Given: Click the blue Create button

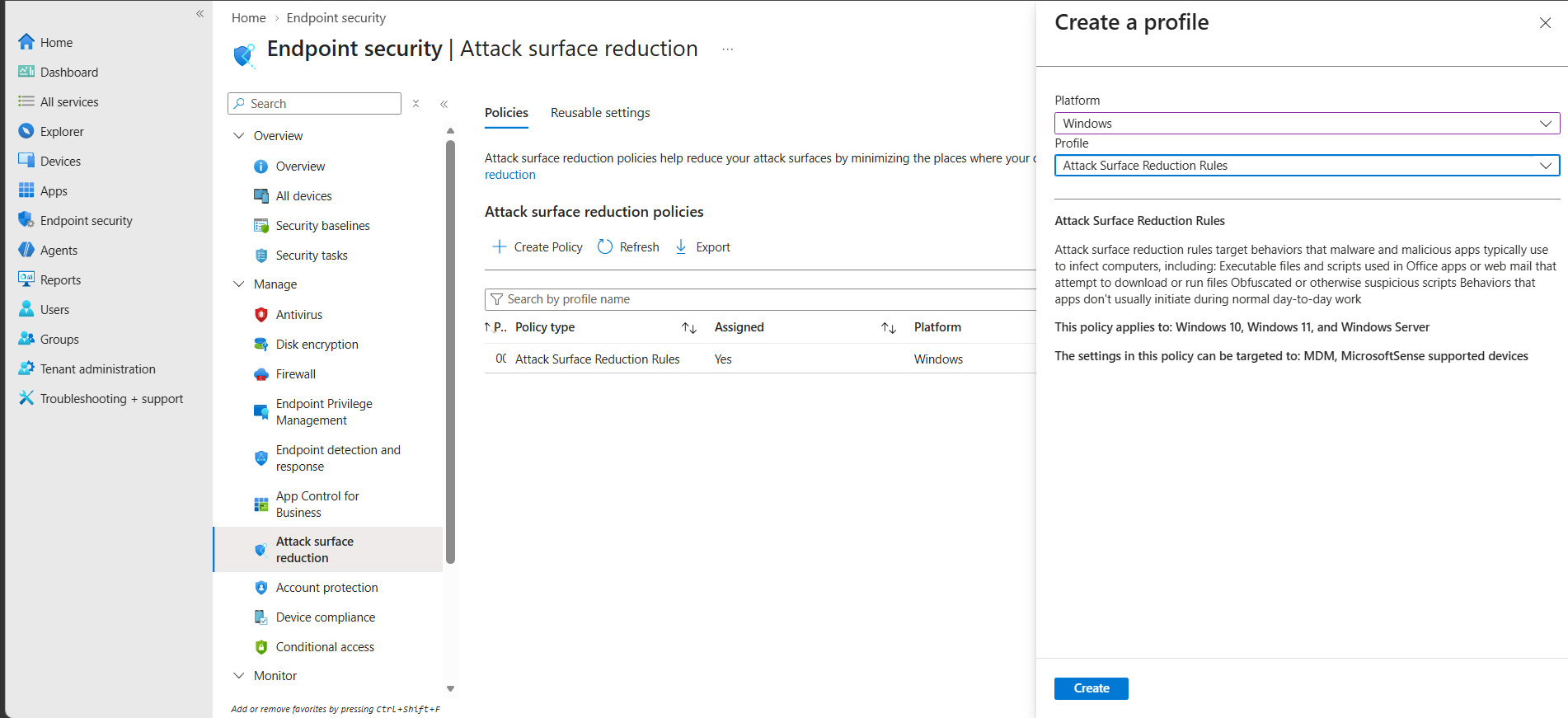Looking at the screenshot, I should point(1091,688).
